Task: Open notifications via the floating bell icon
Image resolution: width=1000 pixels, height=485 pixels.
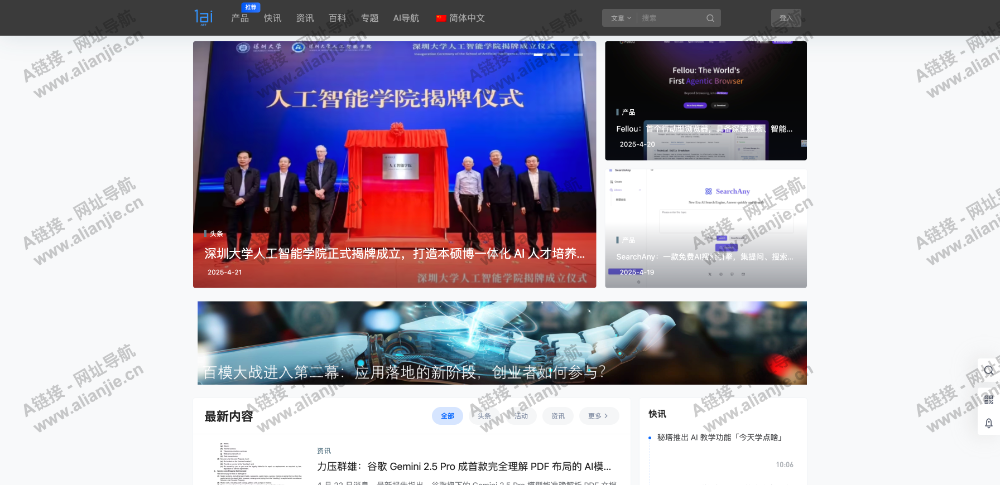Action: click(989, 423)
